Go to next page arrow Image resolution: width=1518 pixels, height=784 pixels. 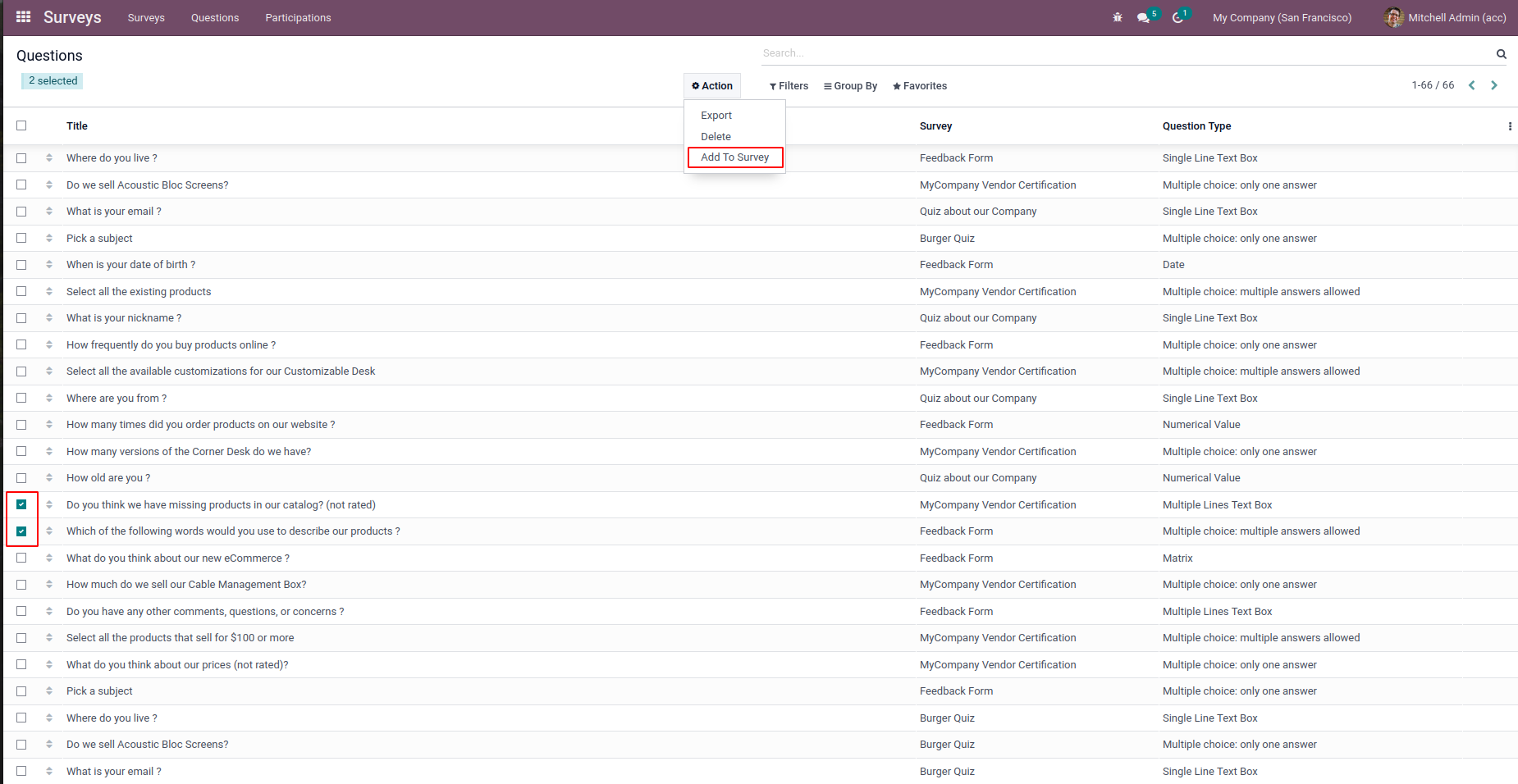(1494, 85)
